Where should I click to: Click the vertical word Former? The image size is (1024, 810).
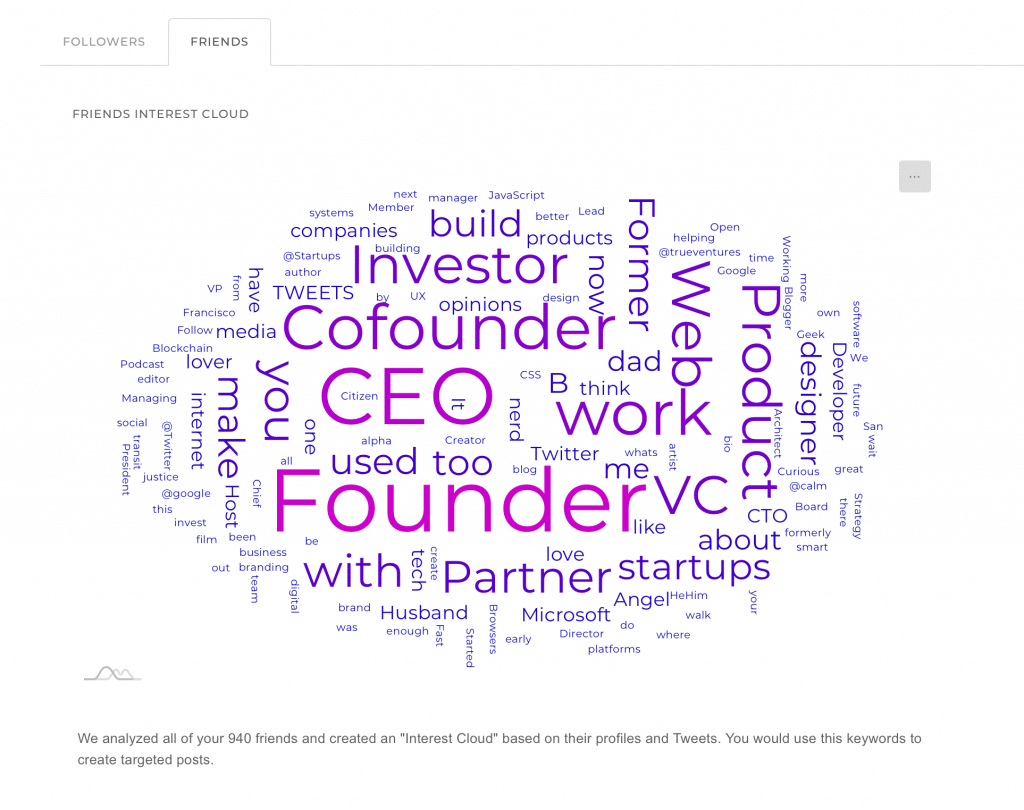coord(641,265)
